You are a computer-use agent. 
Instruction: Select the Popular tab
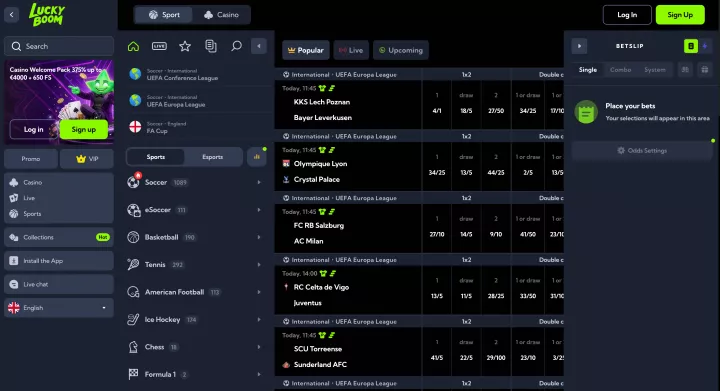coord(306,50)
